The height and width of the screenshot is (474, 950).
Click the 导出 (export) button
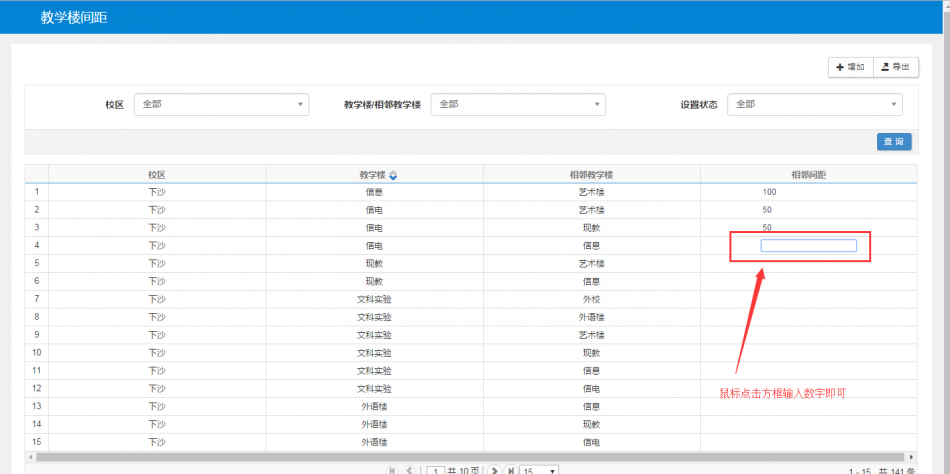pyautogui.click(x=895, y=67)
